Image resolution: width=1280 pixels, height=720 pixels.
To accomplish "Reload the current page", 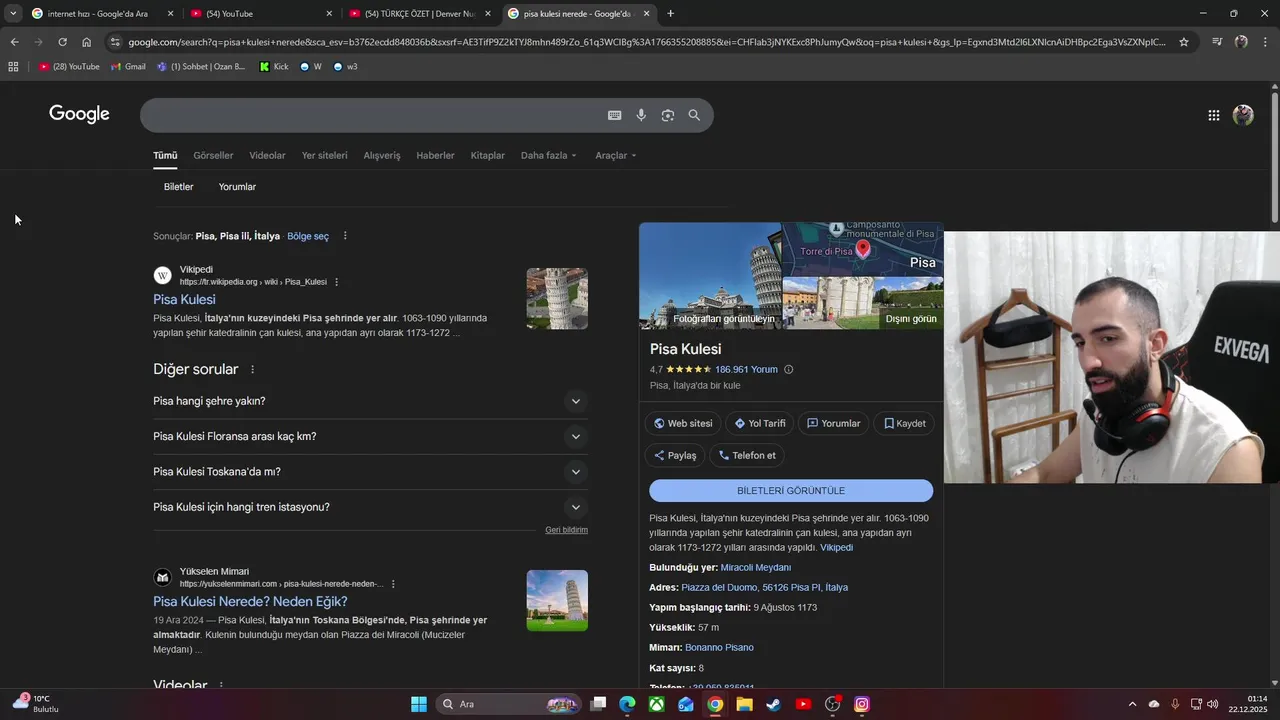I will point(62,42).
